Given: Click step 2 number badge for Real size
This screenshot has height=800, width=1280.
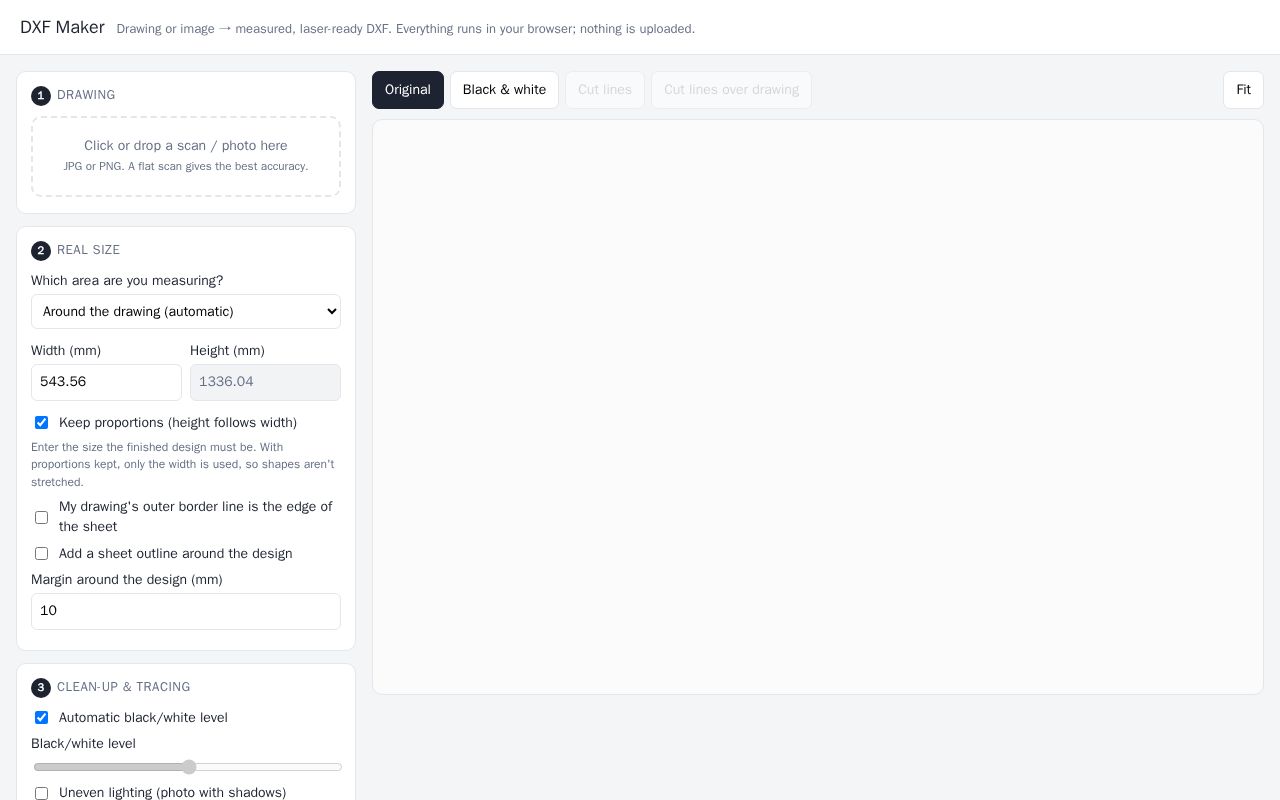Looking at the screenshot, I should coord(41,251).
